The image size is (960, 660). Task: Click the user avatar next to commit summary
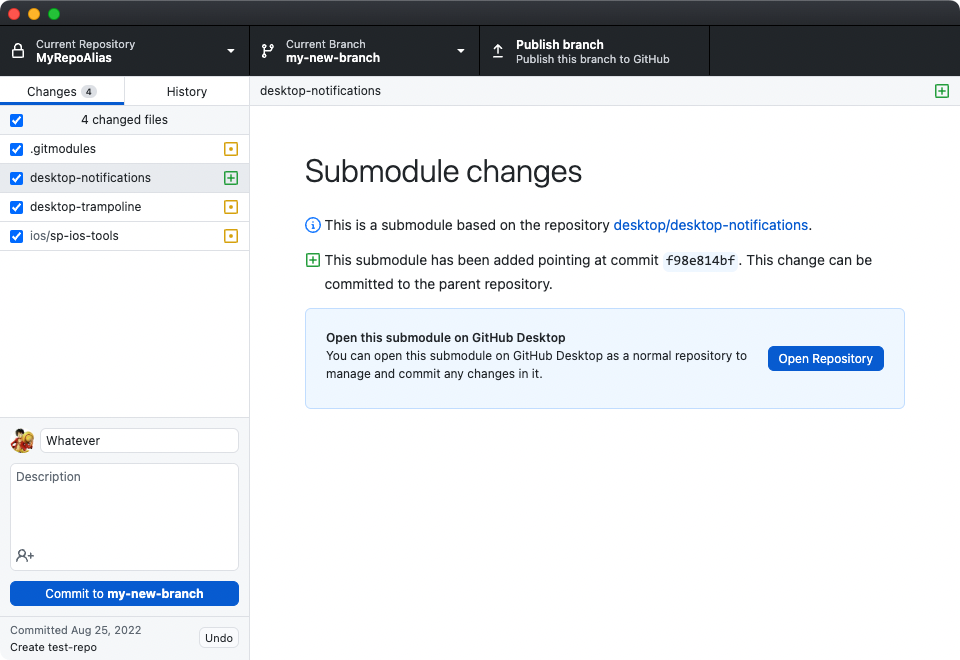[x=21, y=440]
